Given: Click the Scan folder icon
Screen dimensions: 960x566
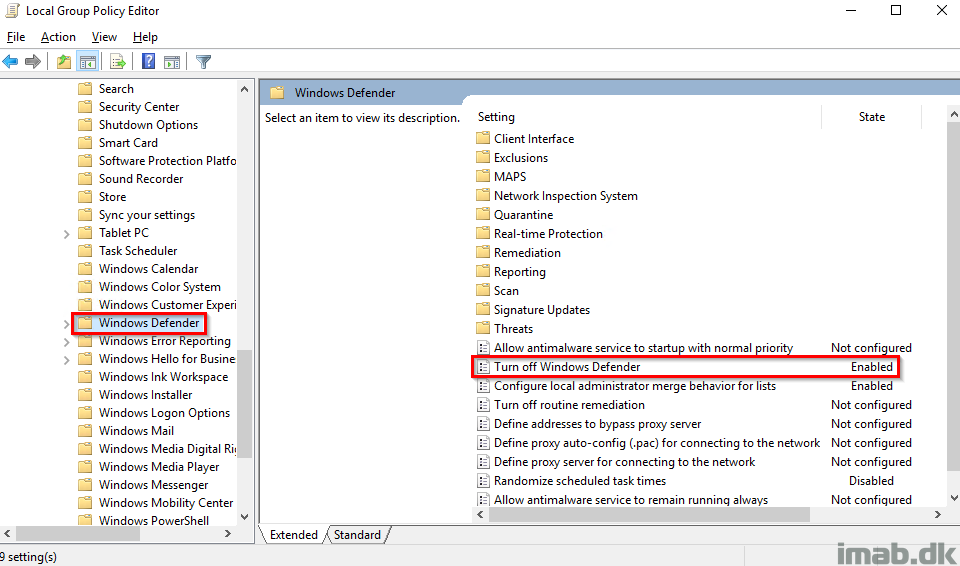Looking at the screenshot, I should click(483, 290).
